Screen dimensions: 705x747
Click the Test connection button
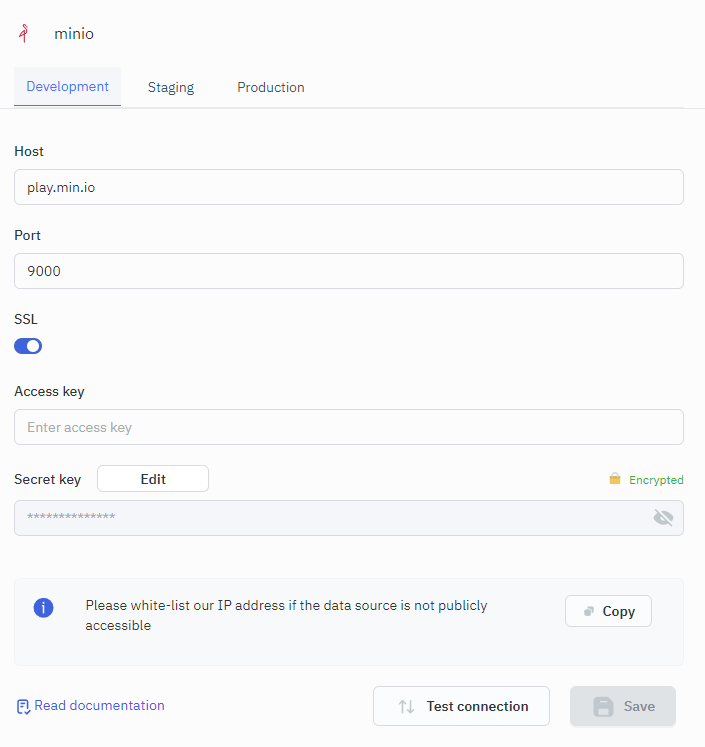point(461,706)
